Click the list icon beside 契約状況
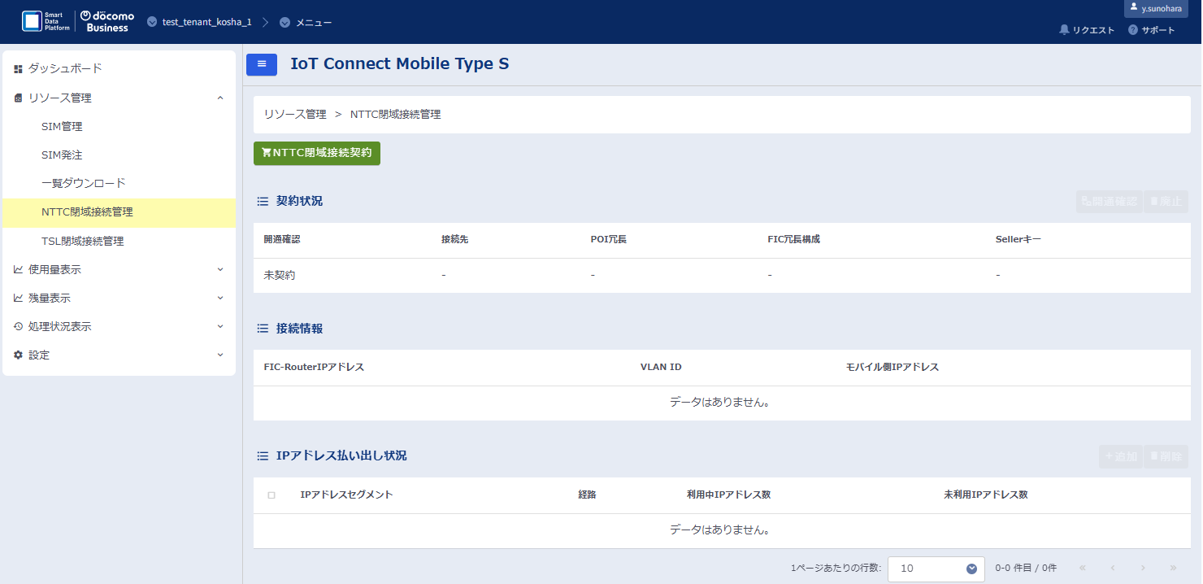This screenshot has height=584, width=1203. [263, 201]
